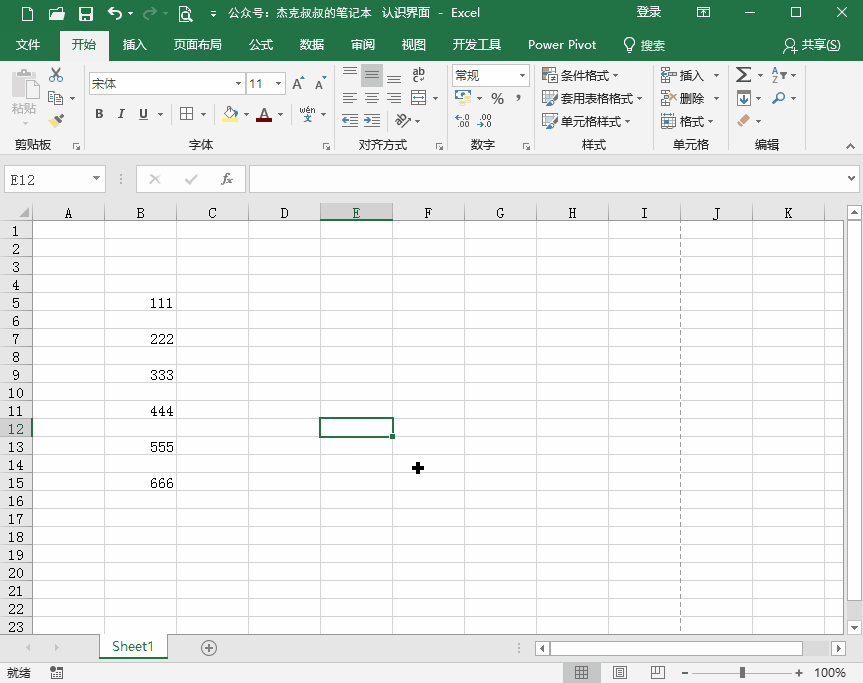Image resolution: width=863 pixels, height=683 pixels.
Task: Click the Fill Color paint bucket icon
Action: coord(229,114)
